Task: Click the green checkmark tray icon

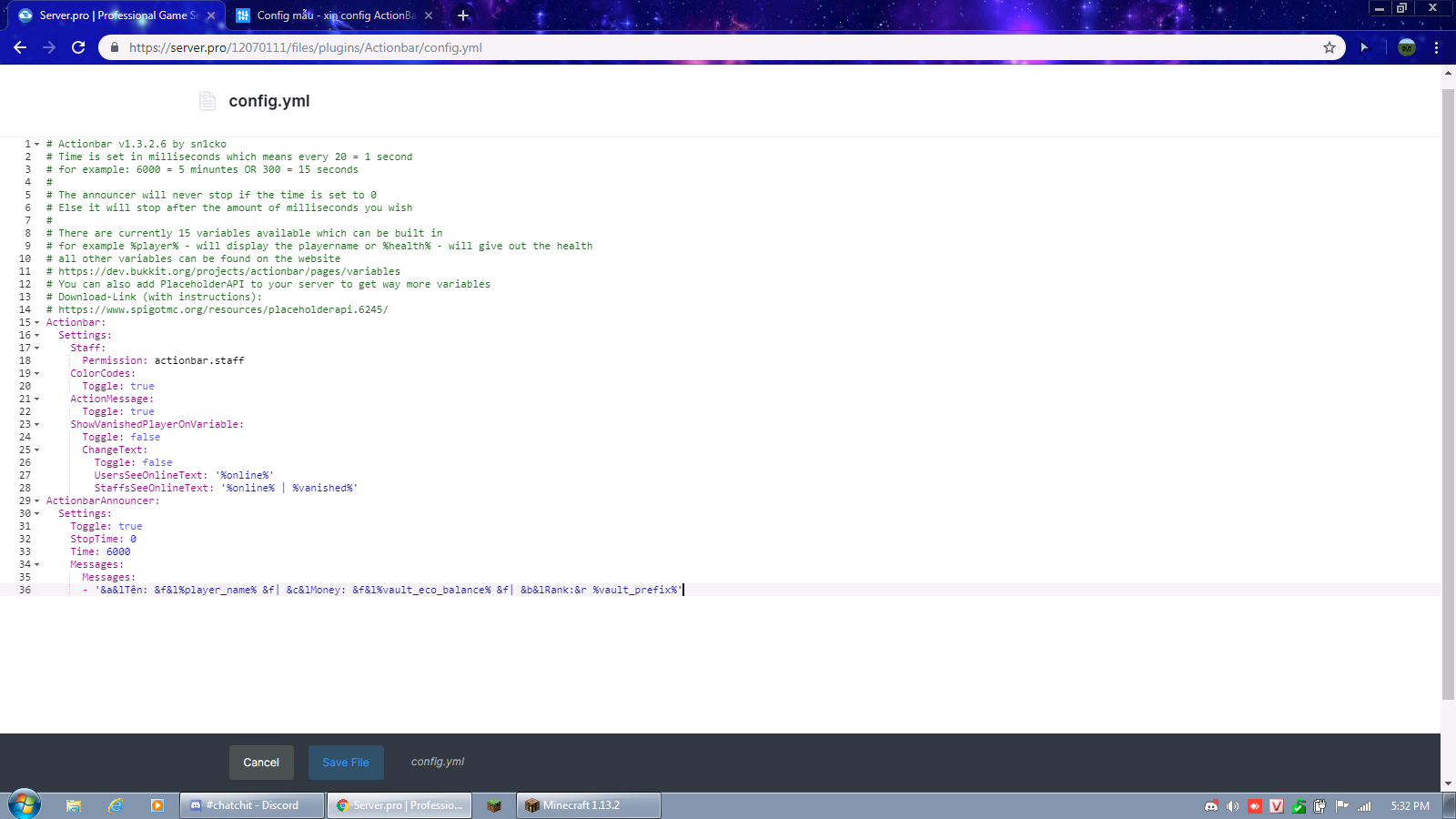Action: (x=1299, y=806)
